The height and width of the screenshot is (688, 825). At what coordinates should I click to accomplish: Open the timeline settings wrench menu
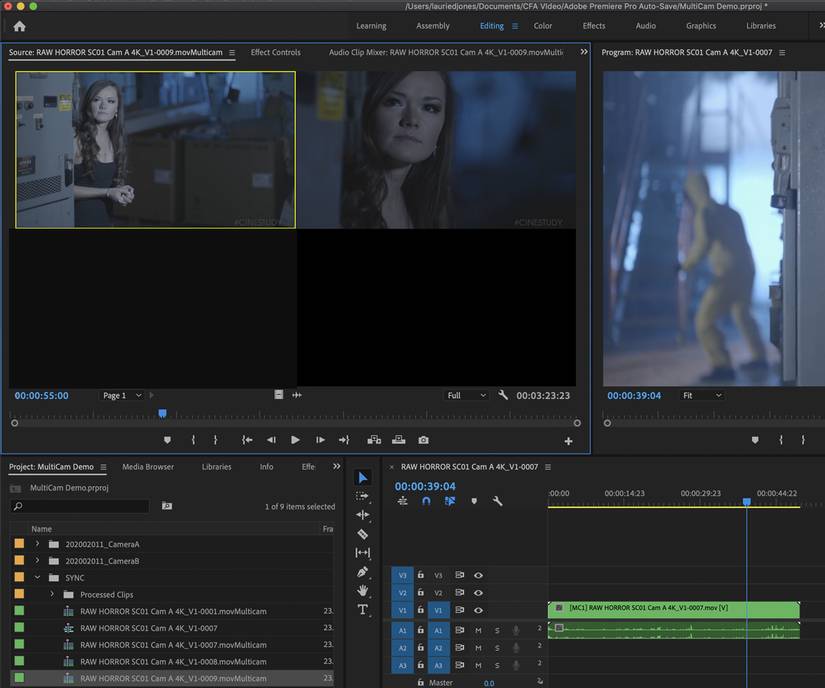point(497,502)
